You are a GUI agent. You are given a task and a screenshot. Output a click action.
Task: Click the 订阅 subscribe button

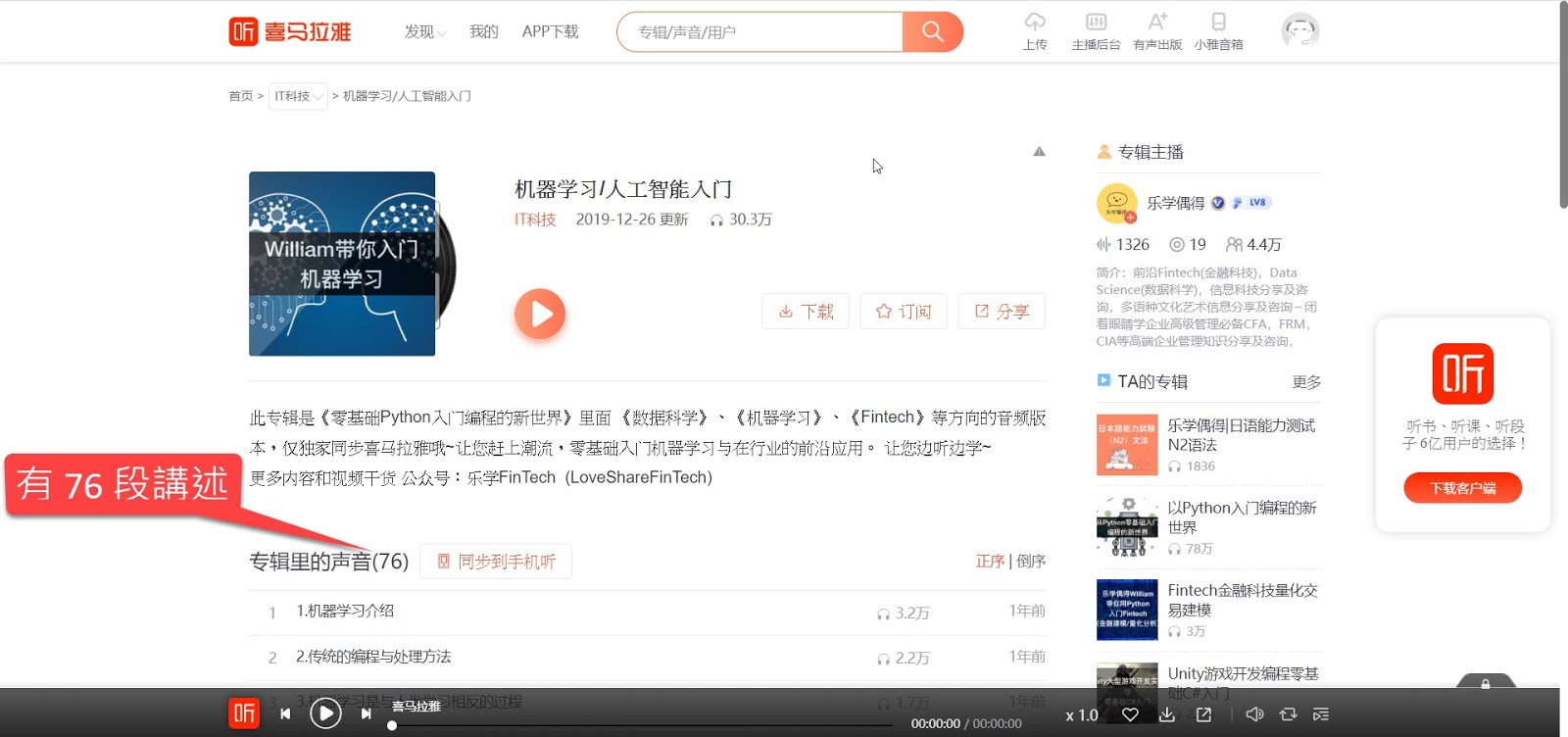coord(904,311)
